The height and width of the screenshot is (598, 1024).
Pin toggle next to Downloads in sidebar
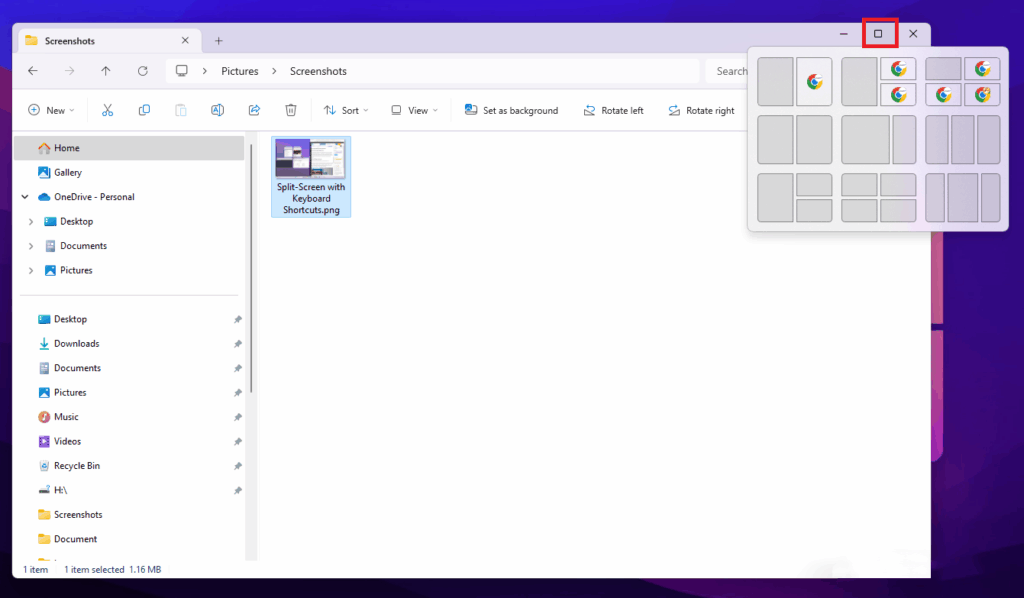238,343
